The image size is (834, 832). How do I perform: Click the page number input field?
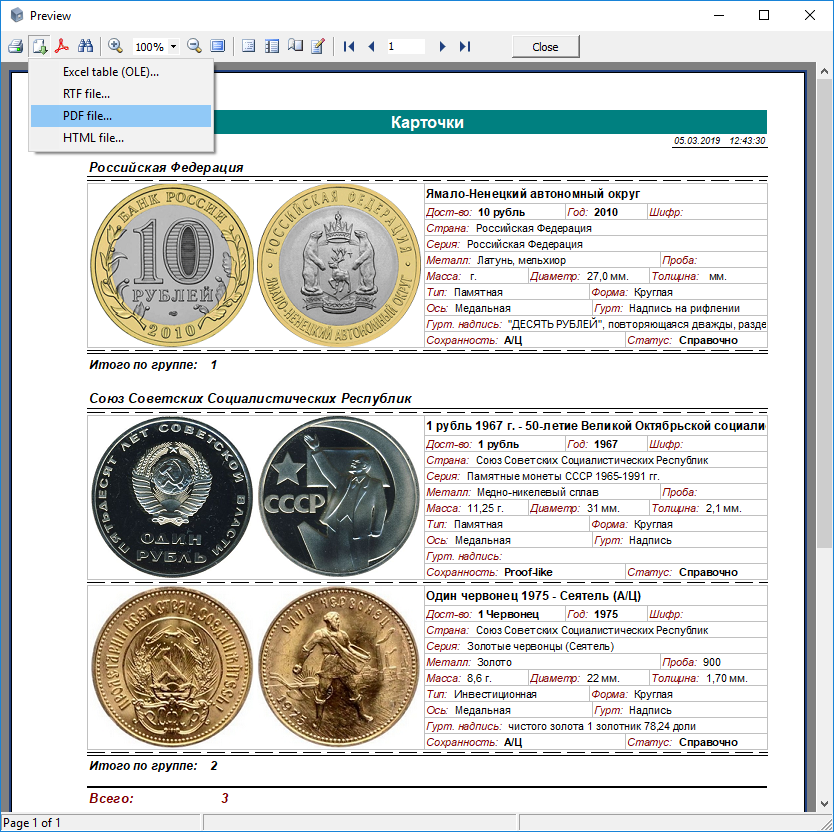[405, 46]
